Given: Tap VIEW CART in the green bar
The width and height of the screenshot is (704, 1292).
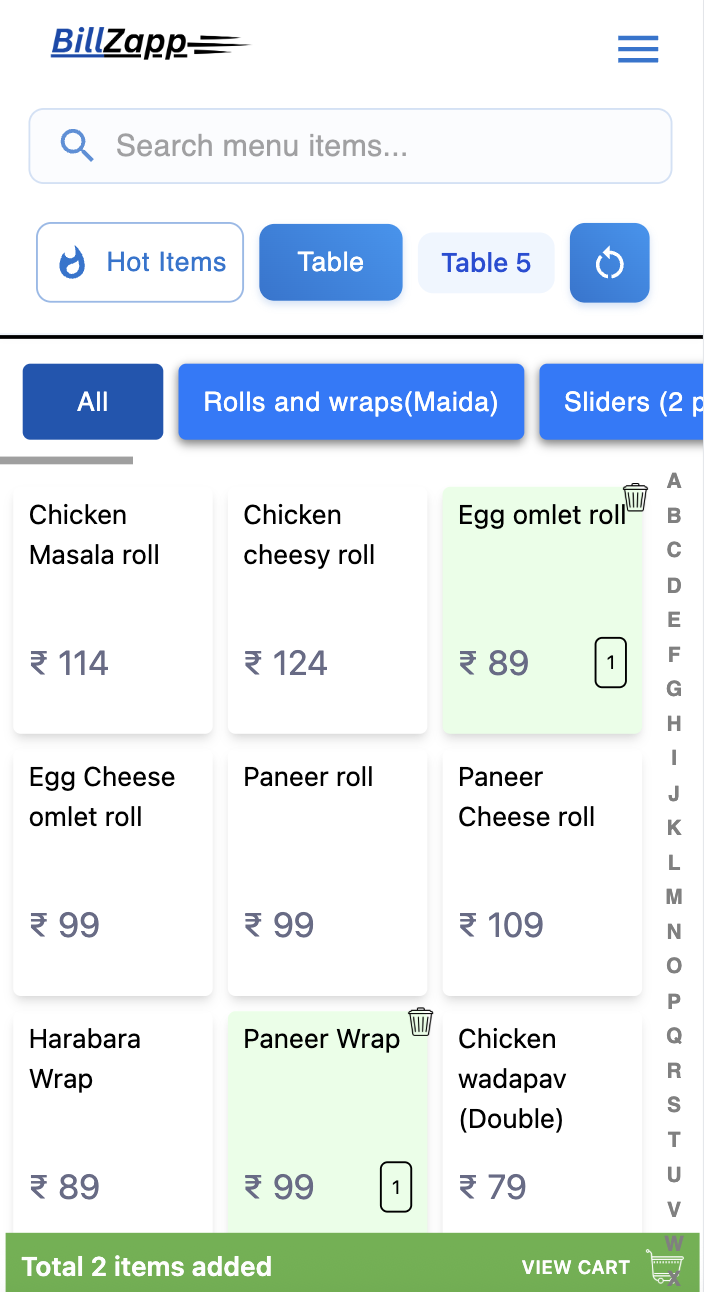Looking at the screenshot, I should tap(577, 1267).
